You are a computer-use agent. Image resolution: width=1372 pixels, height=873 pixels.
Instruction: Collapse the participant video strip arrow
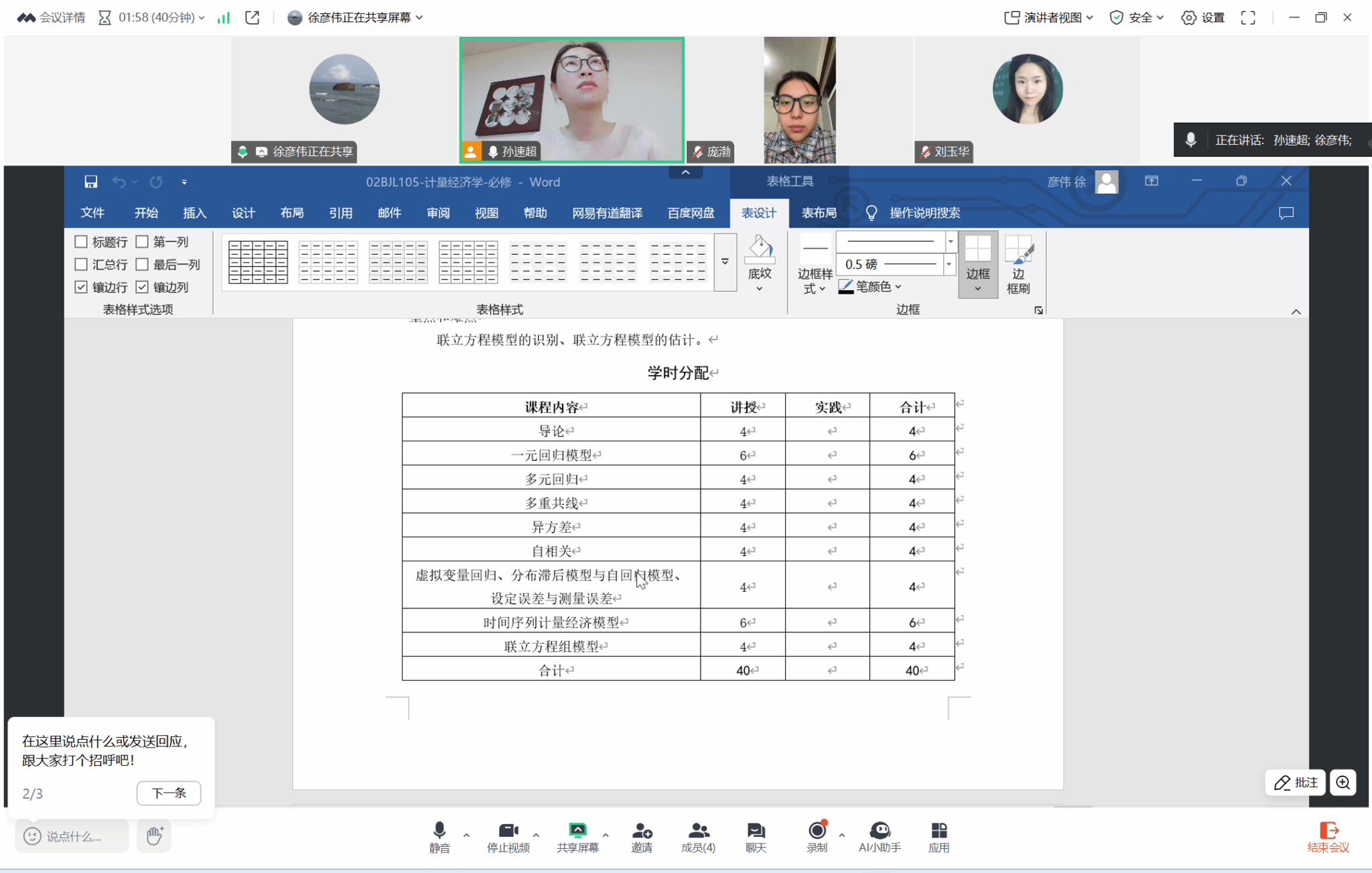tap(685, 173)
